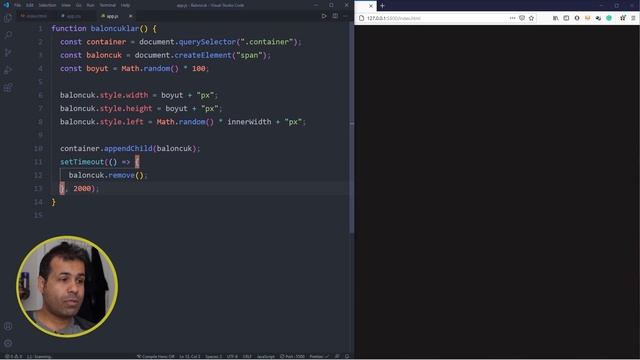
Task: Change end-of-line via CRLF status item
Action: [x=247, y=356]
